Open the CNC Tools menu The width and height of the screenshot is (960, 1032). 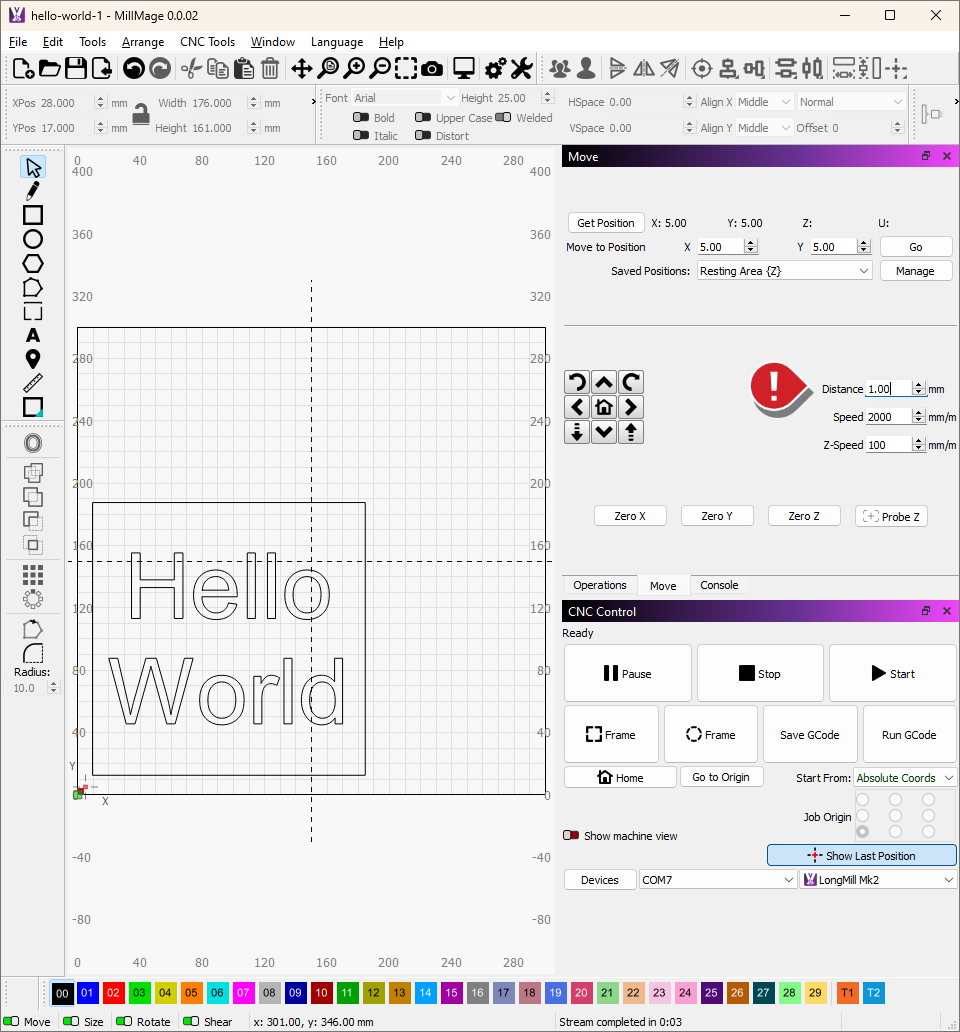click(x=207, y=42)
